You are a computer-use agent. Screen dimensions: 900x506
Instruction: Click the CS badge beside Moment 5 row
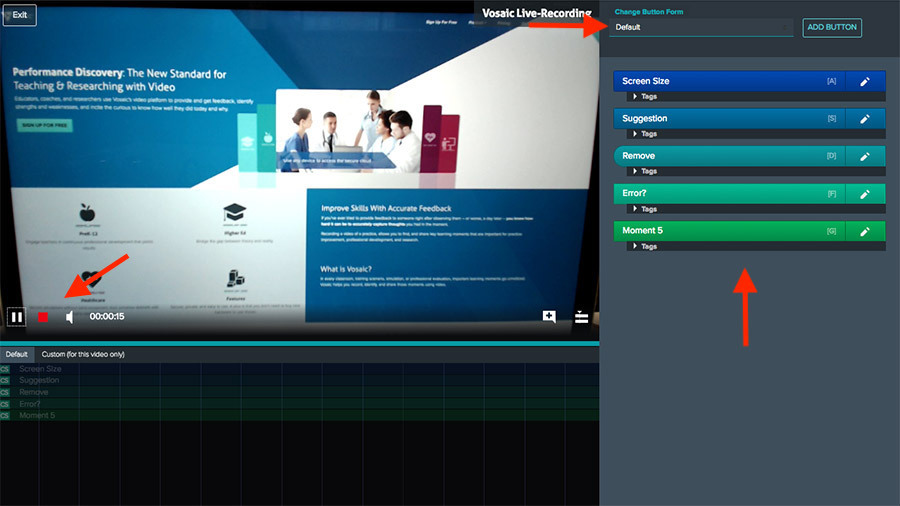(5, 415)
